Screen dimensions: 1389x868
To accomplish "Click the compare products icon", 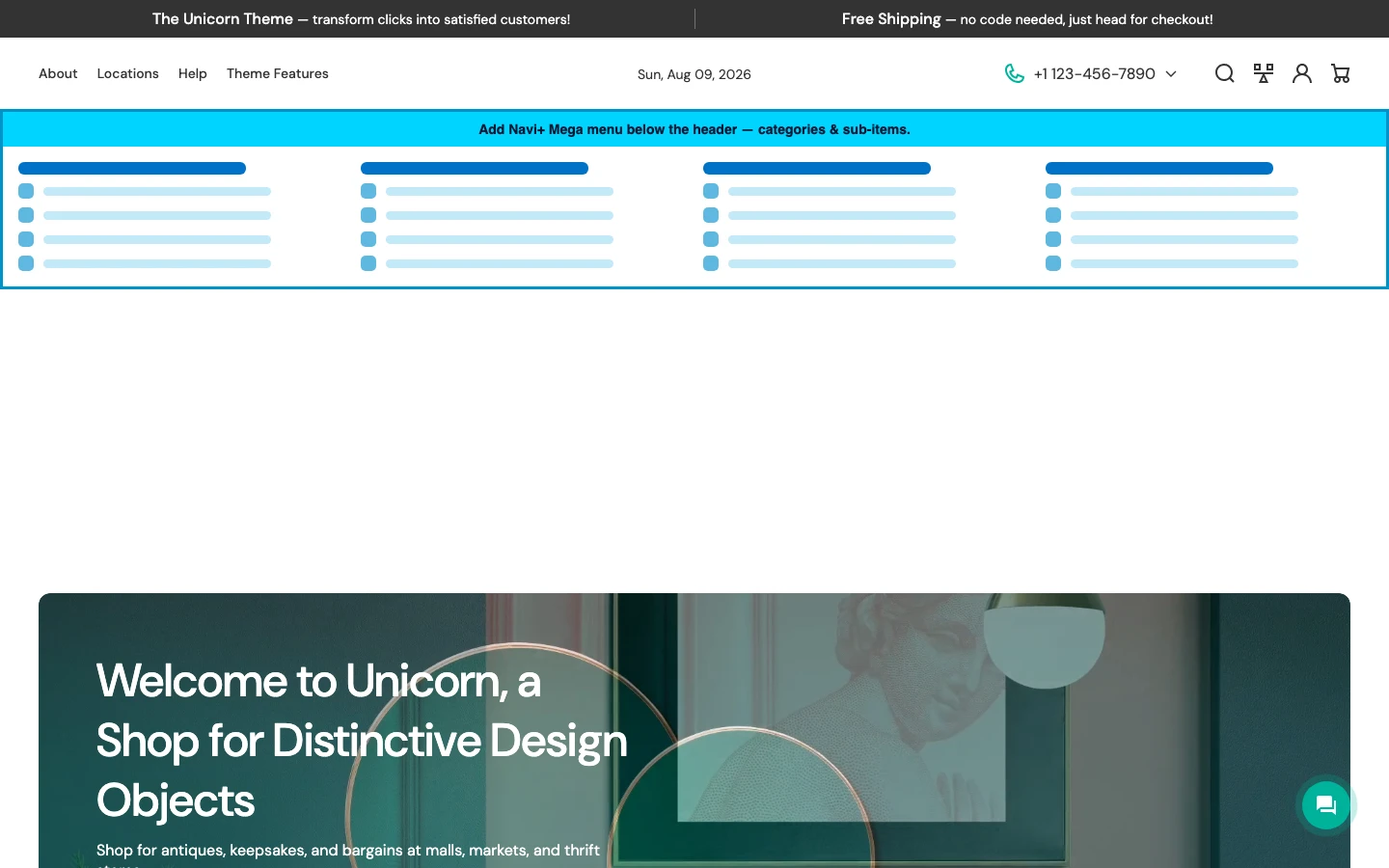I will tap(1263, 73).
